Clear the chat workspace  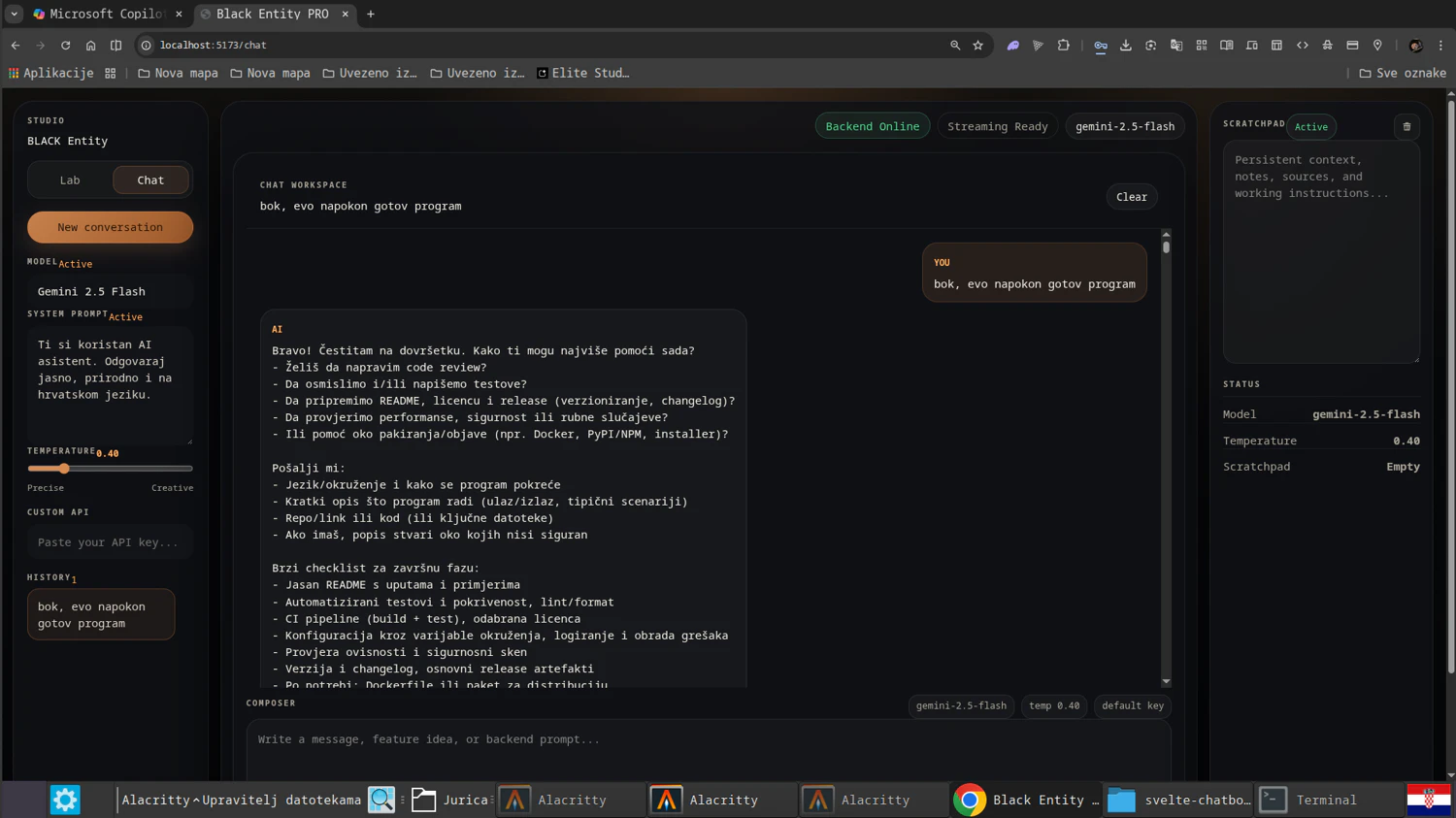(x=1132, y=197)
